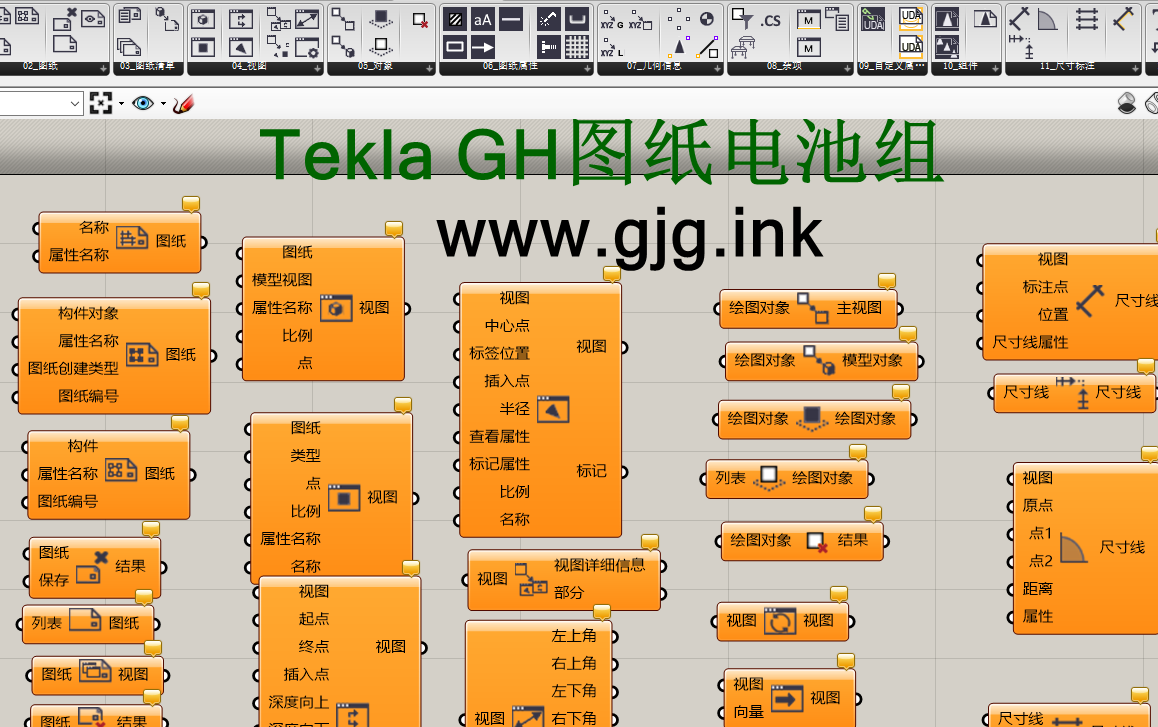The image size is (1158, 727).
Task: Click the grid icon in 06_图纸属性
Action: click(x=577, y=47)
